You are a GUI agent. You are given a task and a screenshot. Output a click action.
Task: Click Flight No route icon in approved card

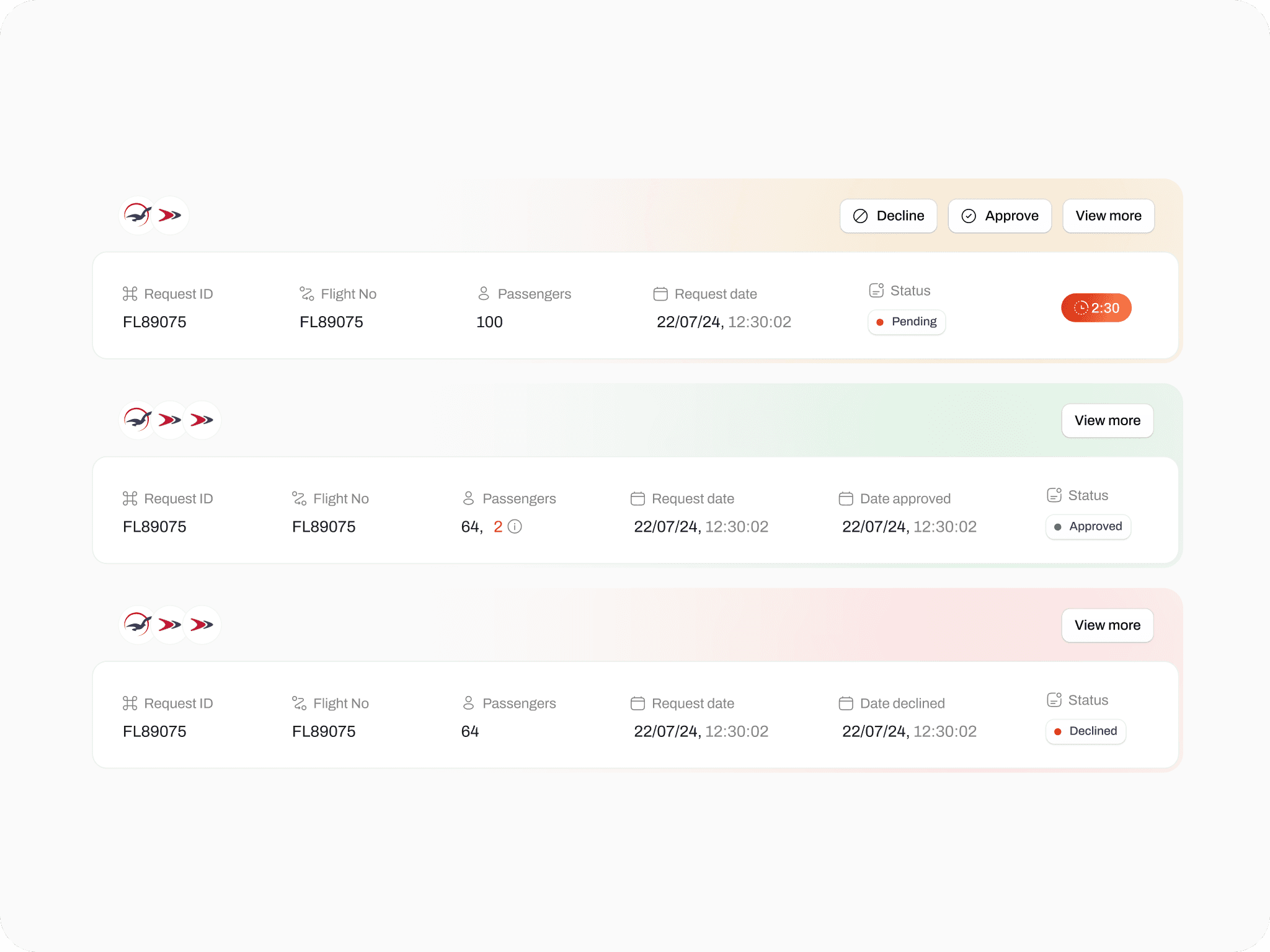tap(300, 499)
